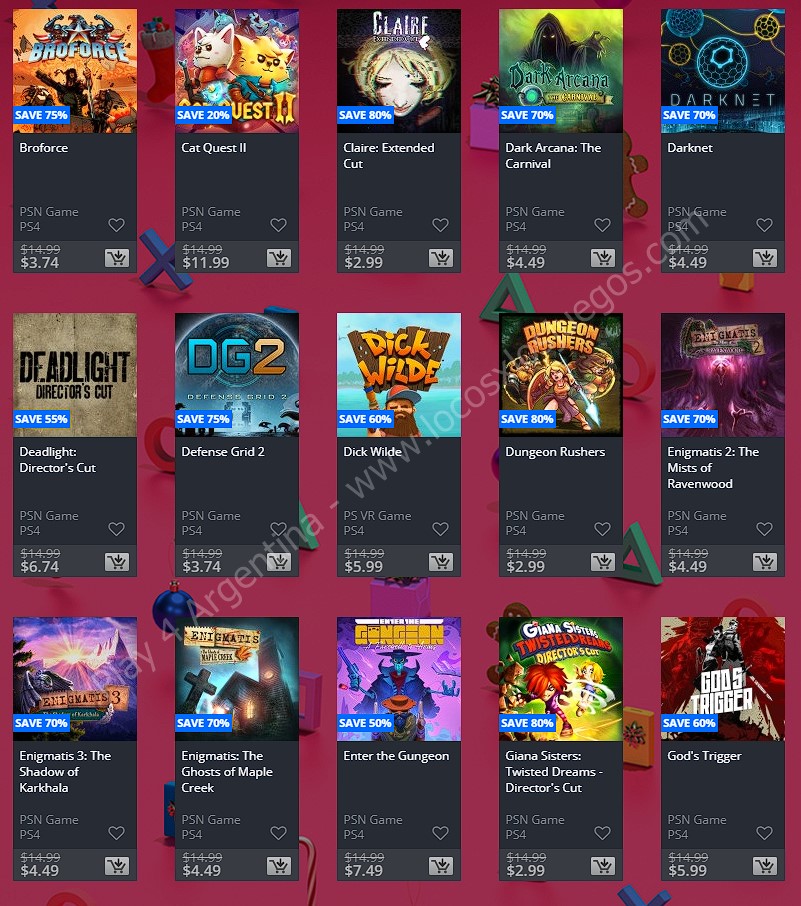Add God's Trigger to the cart
The height and width of the screenshot is (906, 801).
click(765, 866)
